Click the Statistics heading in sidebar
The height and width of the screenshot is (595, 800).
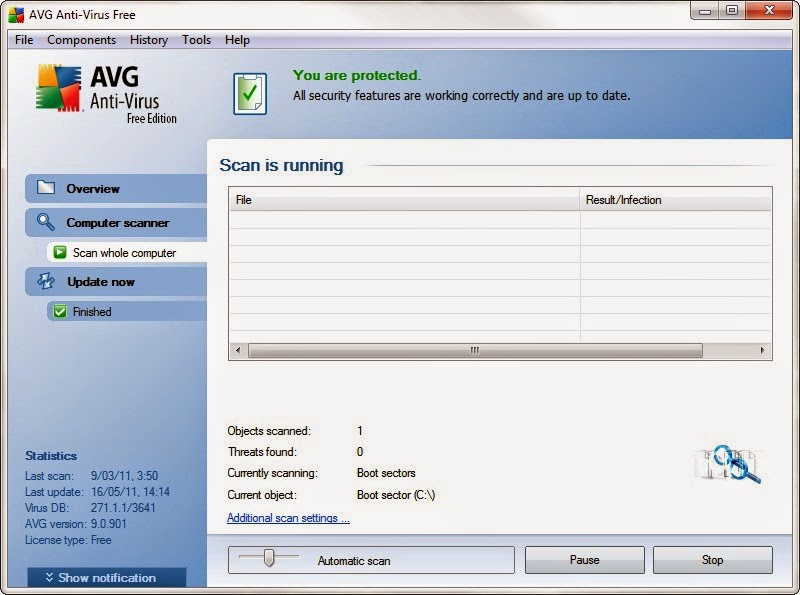tap(51, 456)
